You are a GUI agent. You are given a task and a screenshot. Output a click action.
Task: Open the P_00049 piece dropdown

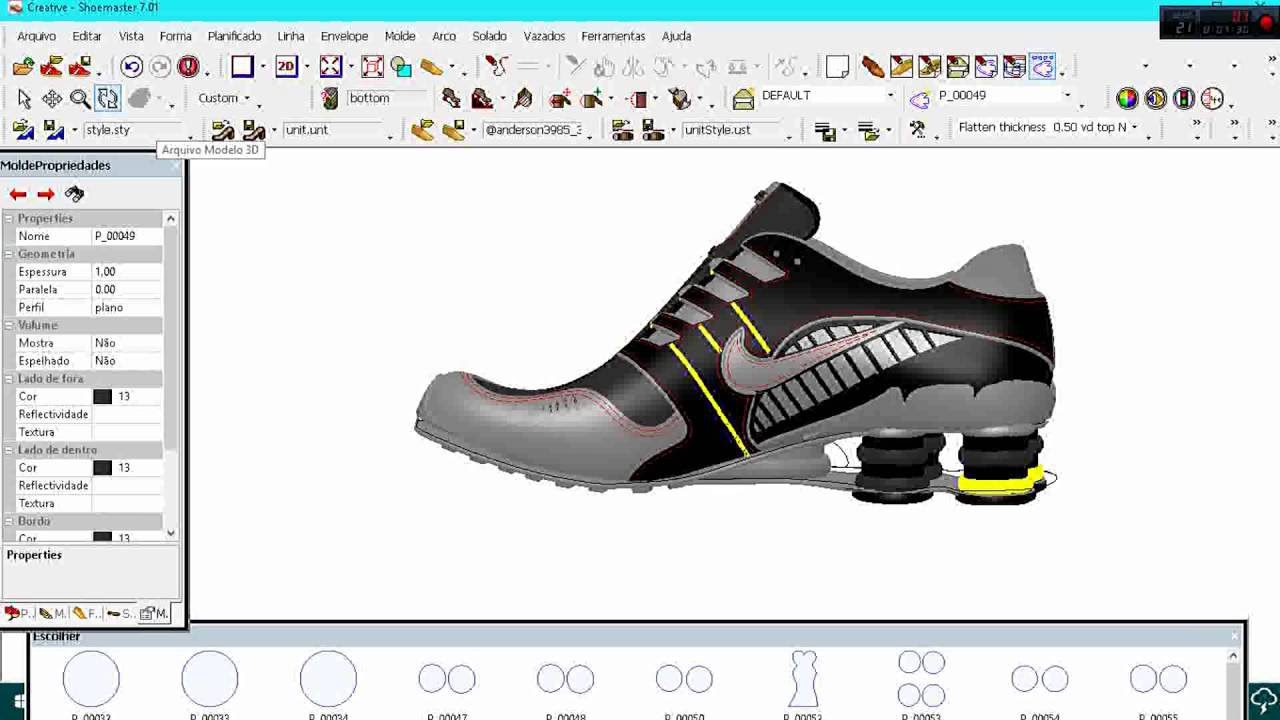[1067, 96]
